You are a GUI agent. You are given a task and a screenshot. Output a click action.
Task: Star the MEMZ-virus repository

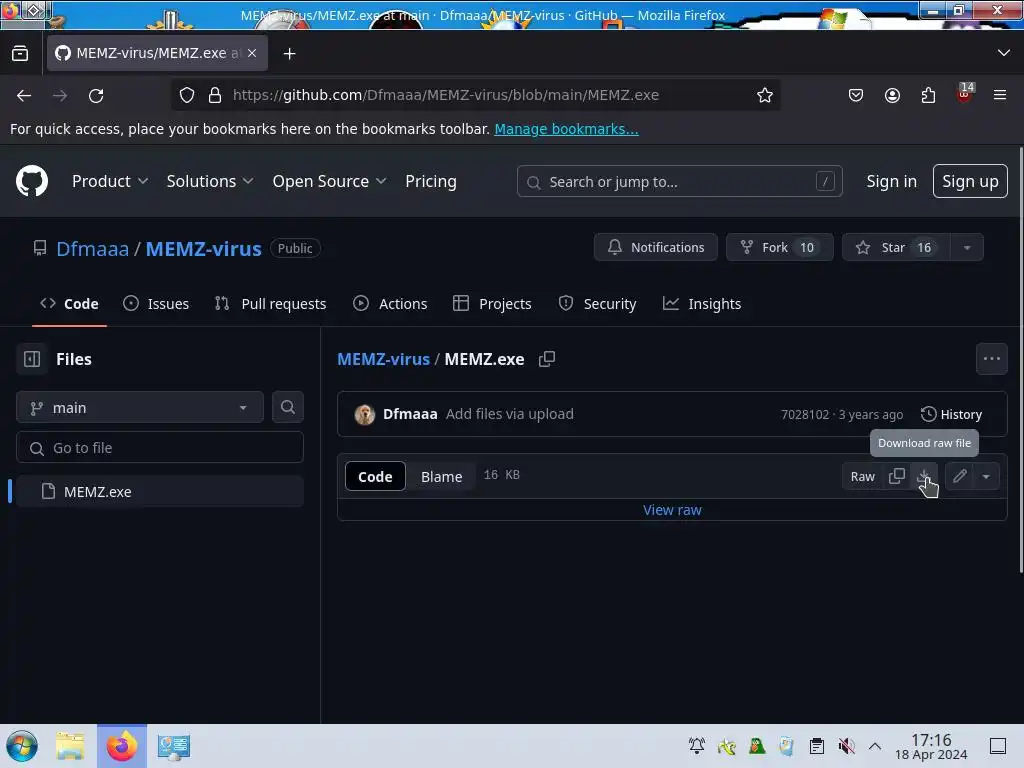(897, 248)
